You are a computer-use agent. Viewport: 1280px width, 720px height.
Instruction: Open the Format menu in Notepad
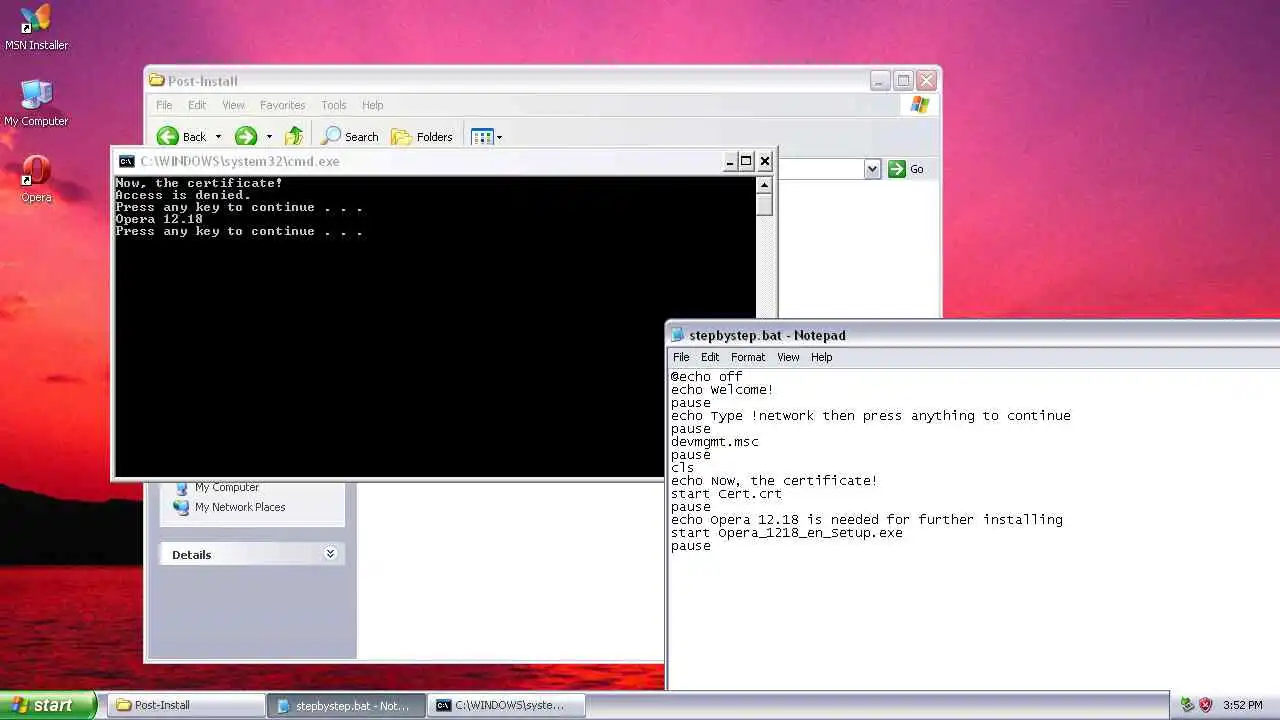pos(748,357)
